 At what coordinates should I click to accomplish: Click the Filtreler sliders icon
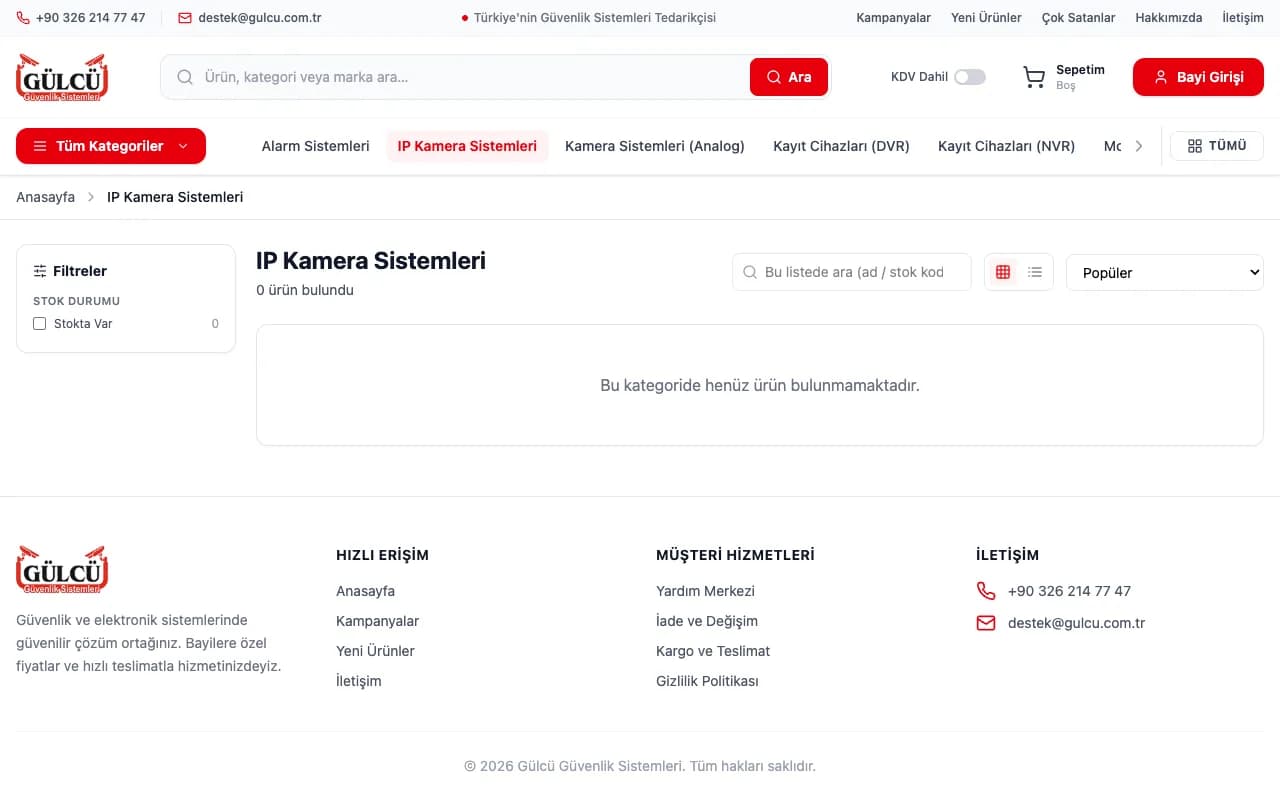click(x=40, y=271)
